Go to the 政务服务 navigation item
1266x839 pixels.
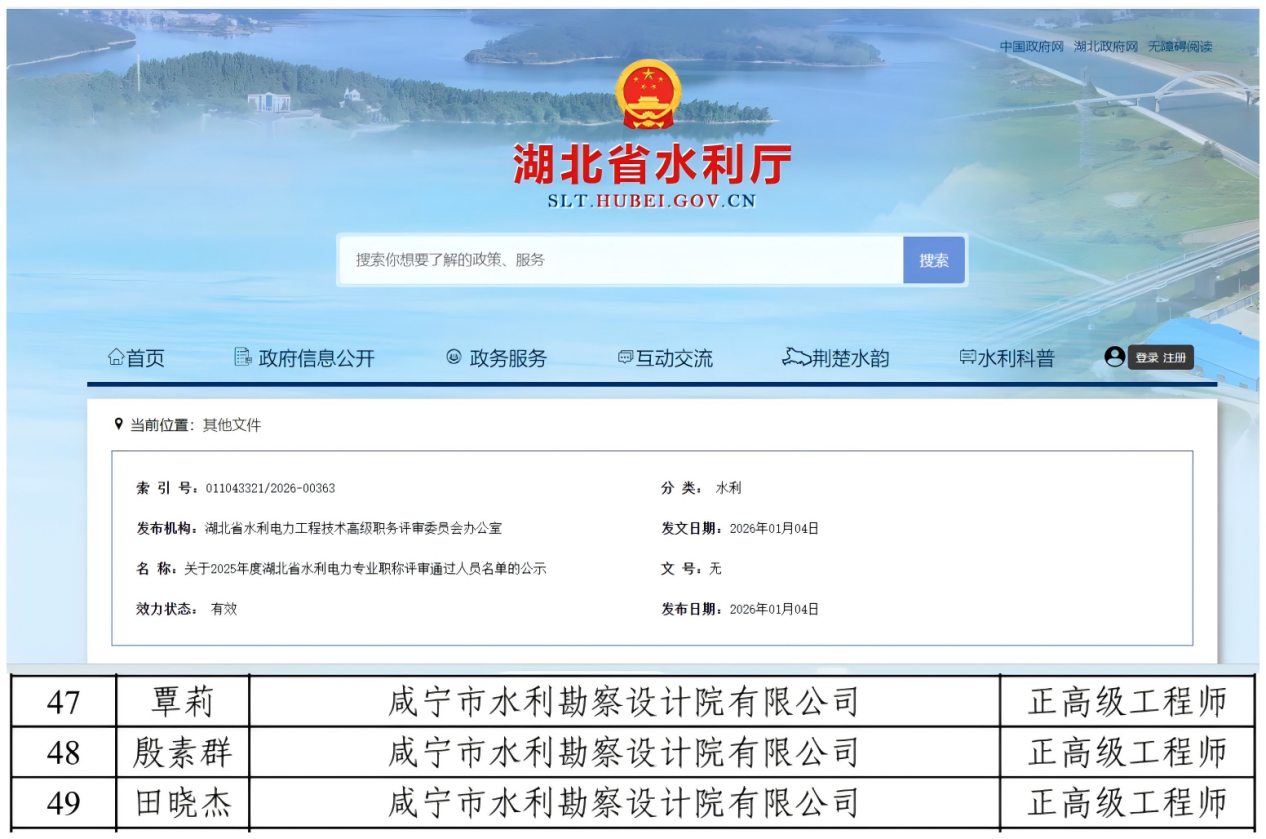508,358
